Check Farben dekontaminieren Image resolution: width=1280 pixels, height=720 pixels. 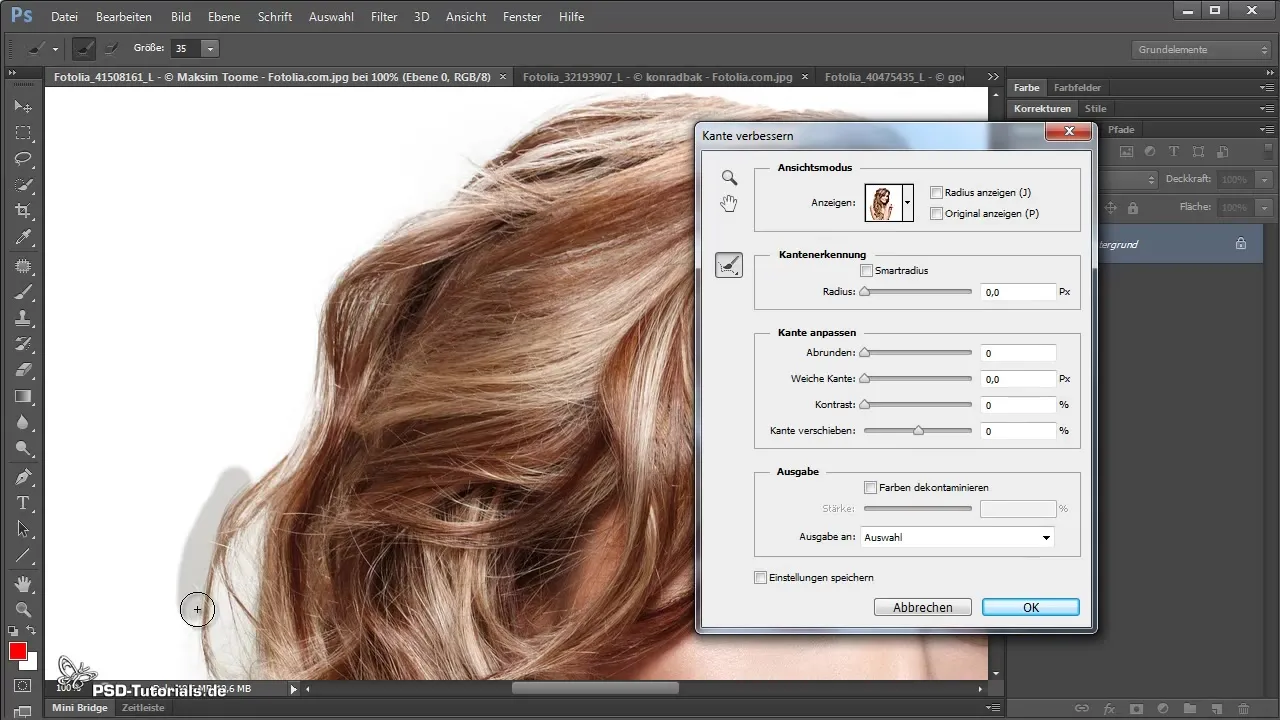tap(871, 487)
